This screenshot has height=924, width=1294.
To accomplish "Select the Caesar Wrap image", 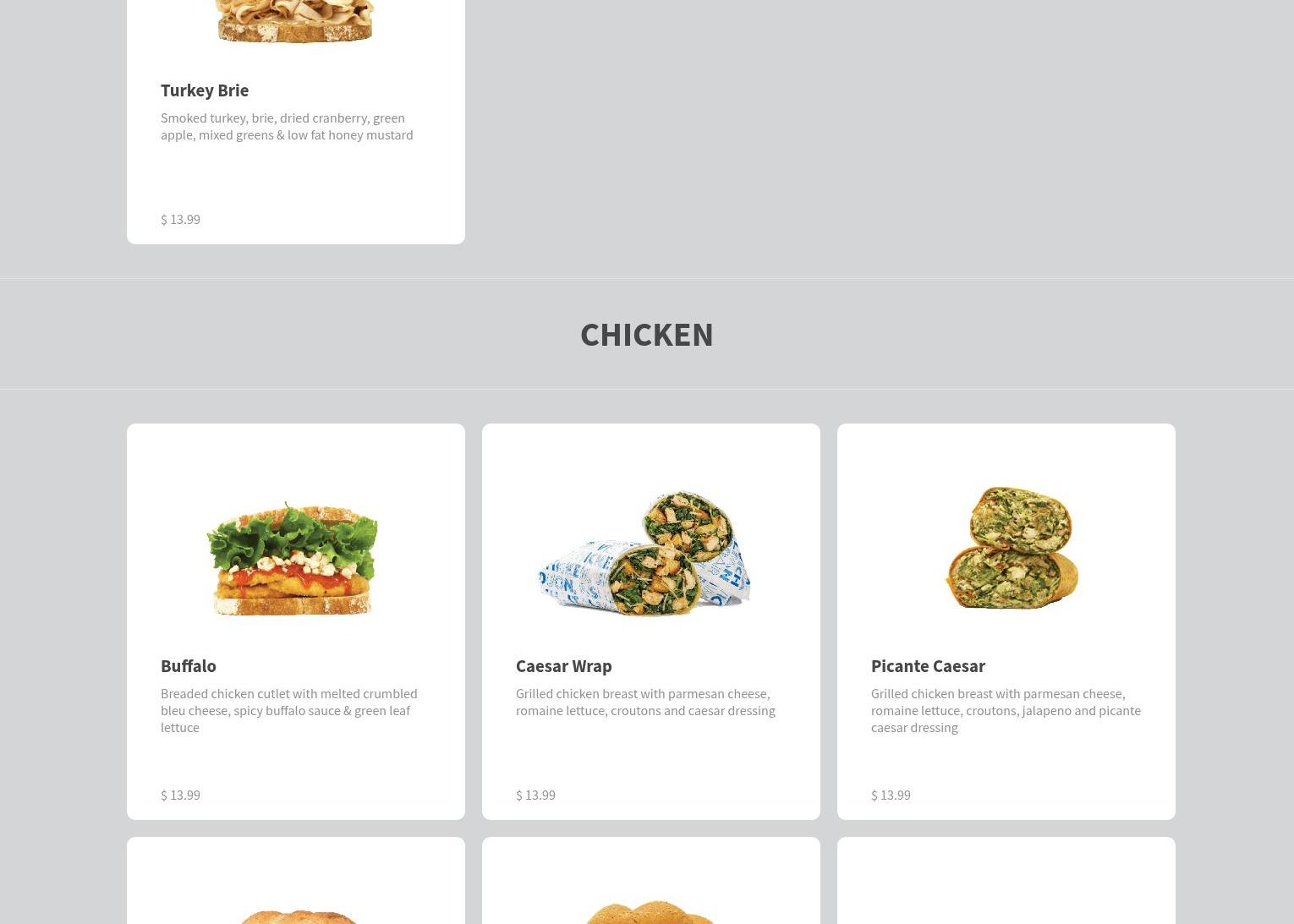I will tap(645, 554).
